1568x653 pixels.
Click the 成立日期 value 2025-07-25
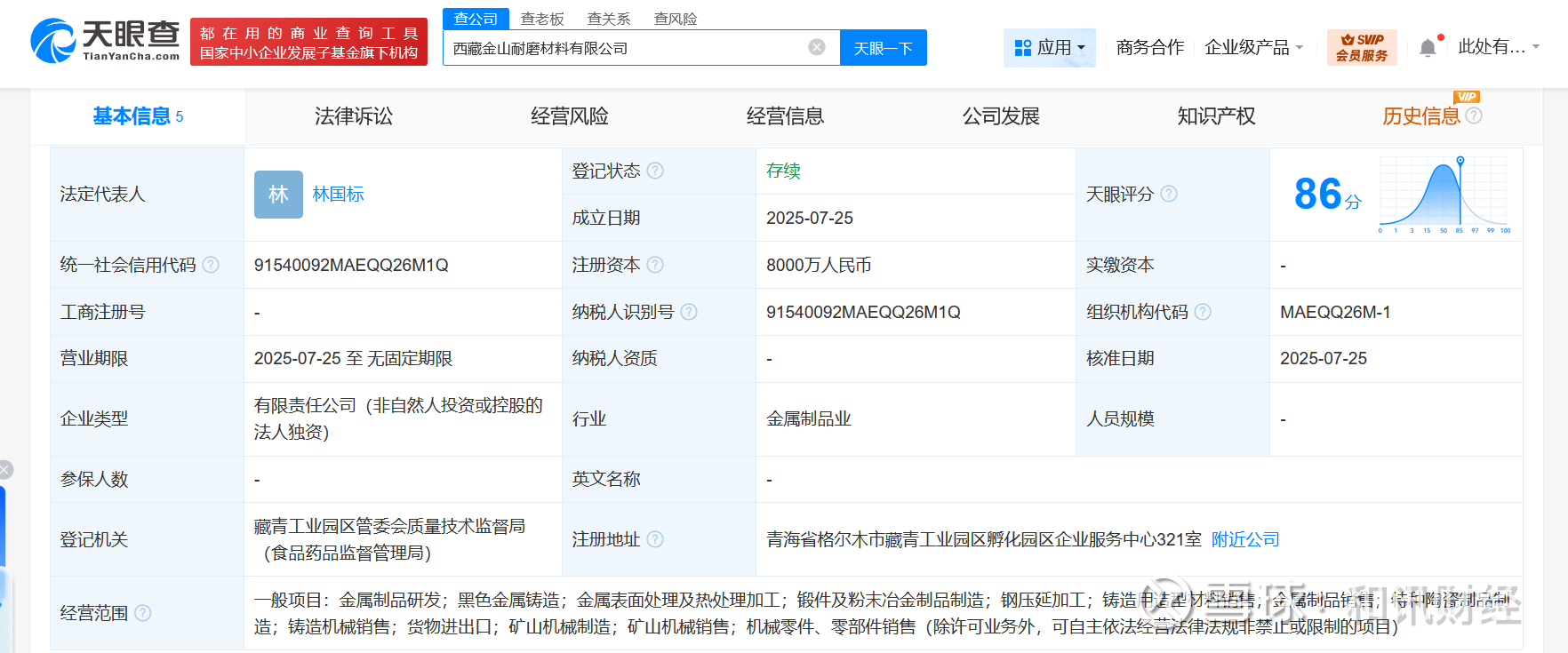coord(810,218)
